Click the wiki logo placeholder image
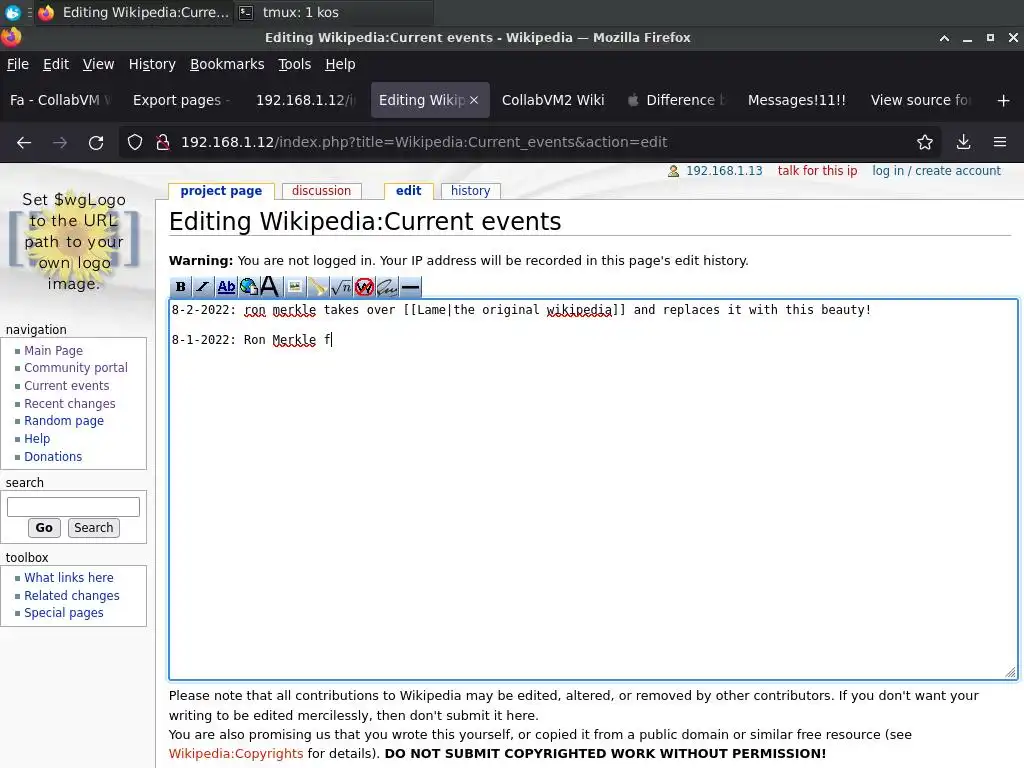The width and height of the screenshot is (1024, 768). pos(74,242)
